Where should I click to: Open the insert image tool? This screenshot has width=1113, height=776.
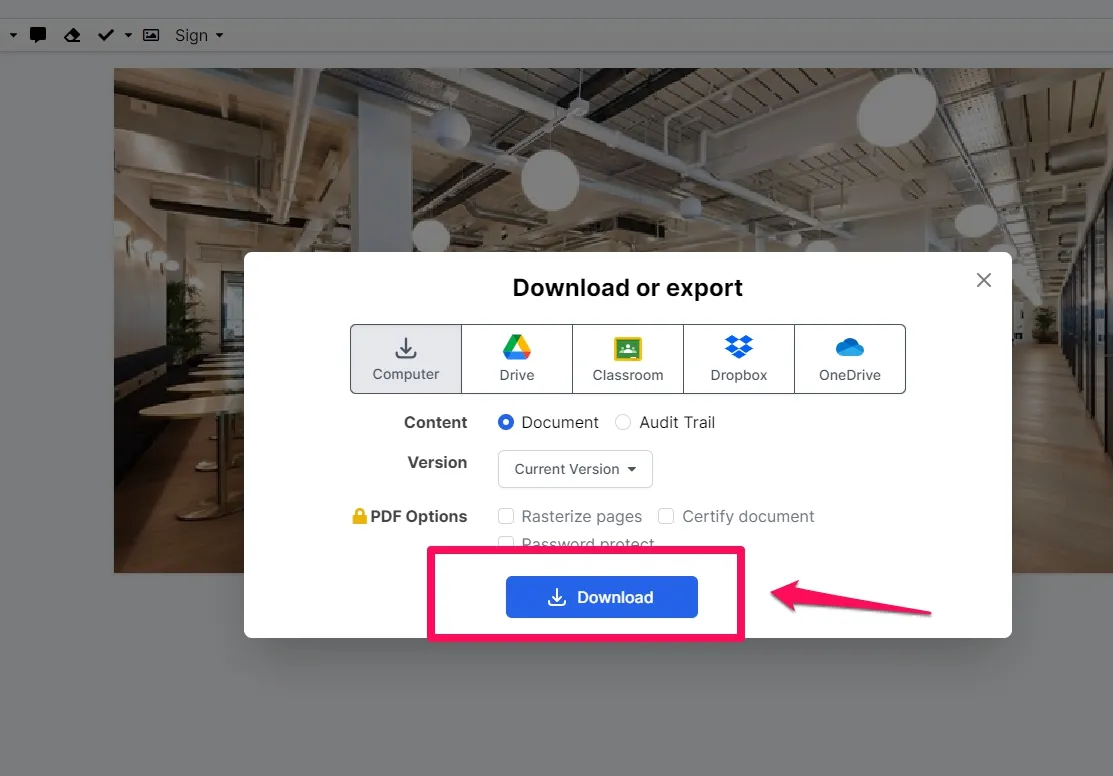(x=151, y=35)
